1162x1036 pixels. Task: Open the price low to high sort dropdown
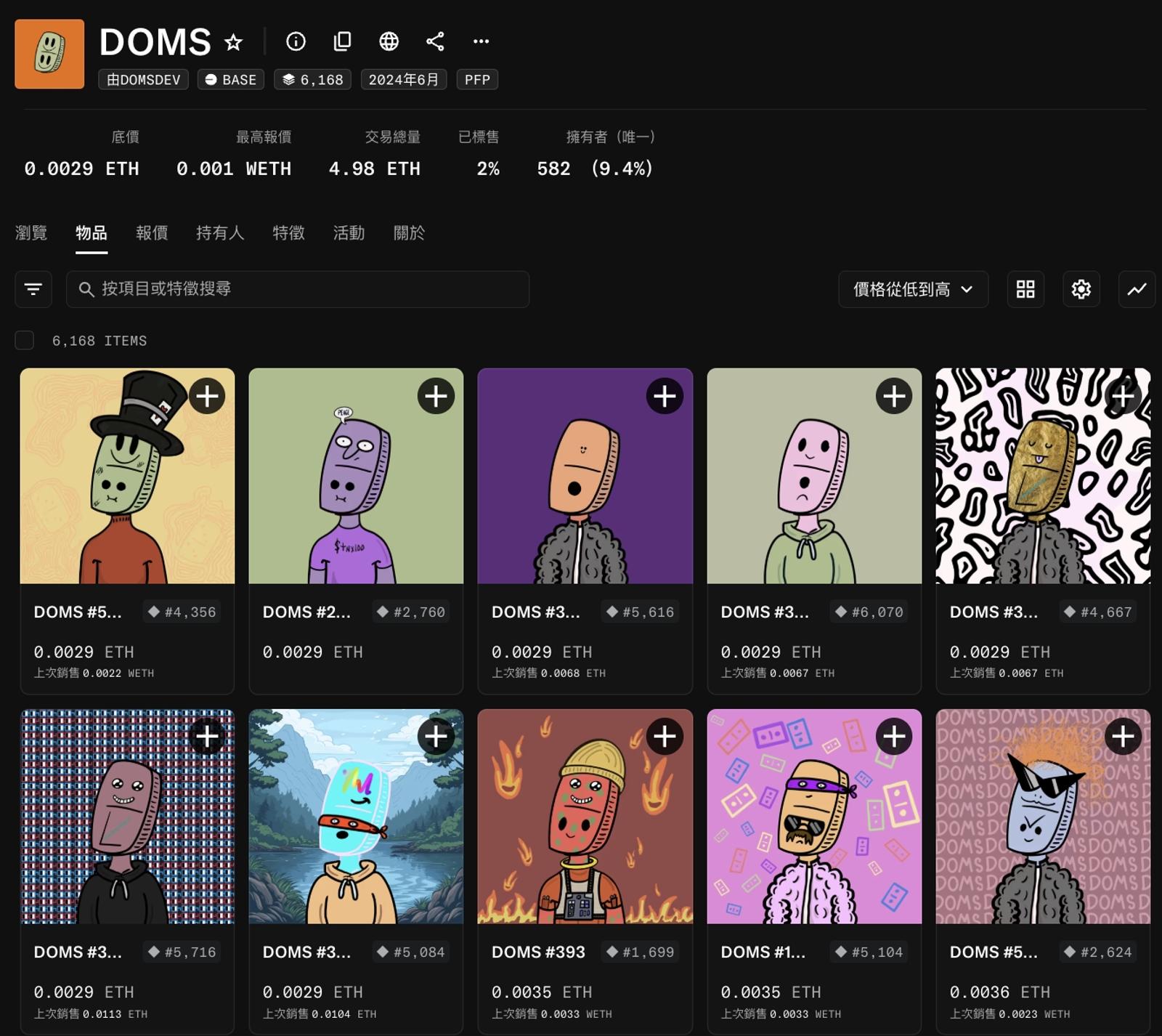[x=913, y=289]
